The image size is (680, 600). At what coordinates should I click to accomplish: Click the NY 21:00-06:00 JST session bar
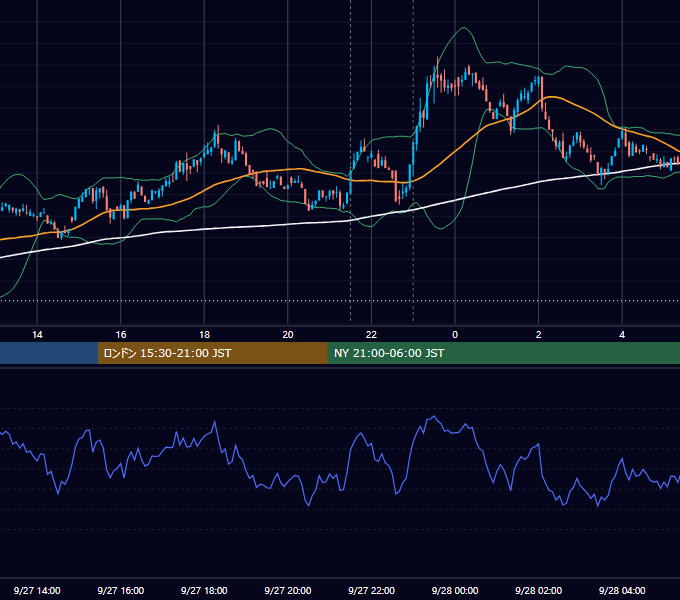503,353
